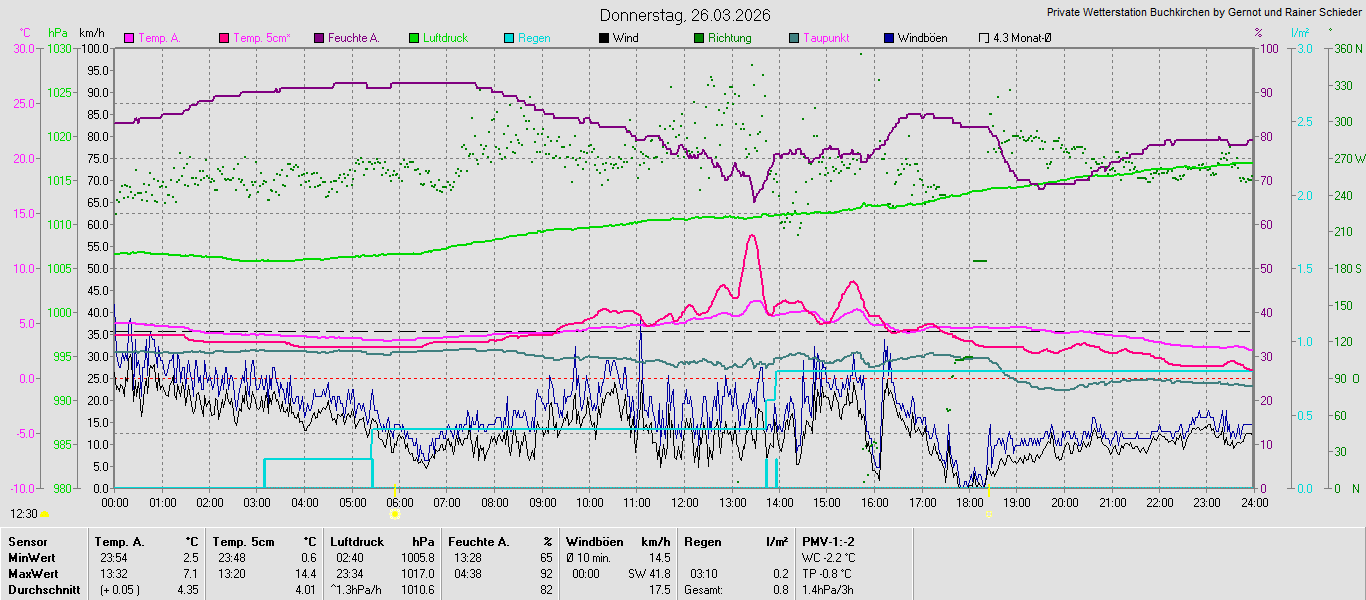This screenshot has width=1366, height=600.
Task: Click the sunset marker near 18:30
Action: [x=988, y=514]
